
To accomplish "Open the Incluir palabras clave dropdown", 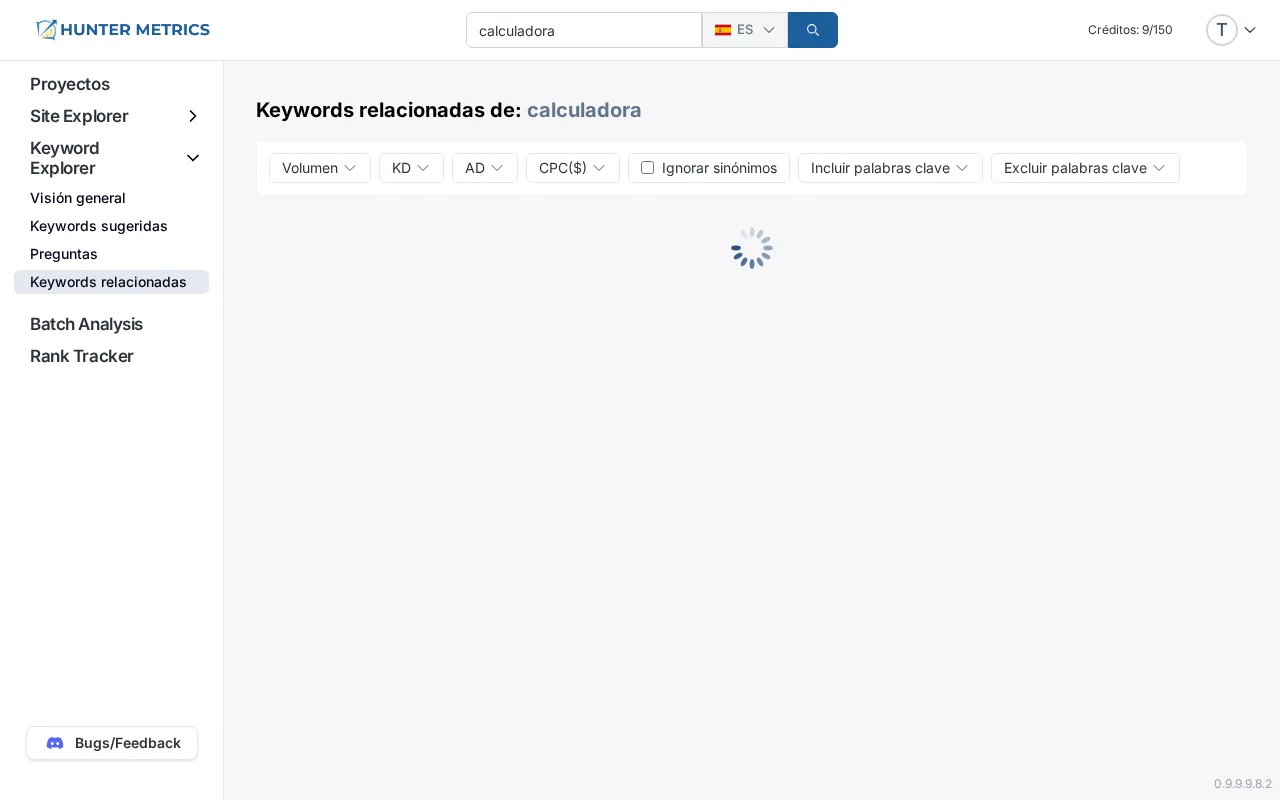I will point(890,168).
